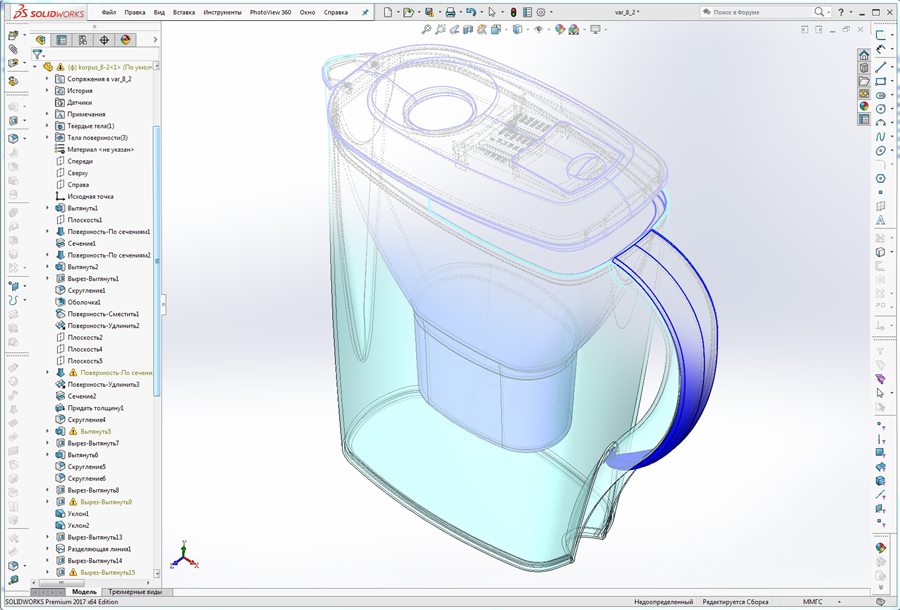
Task: Save the document with floppy icon
Action: (429, 12)
